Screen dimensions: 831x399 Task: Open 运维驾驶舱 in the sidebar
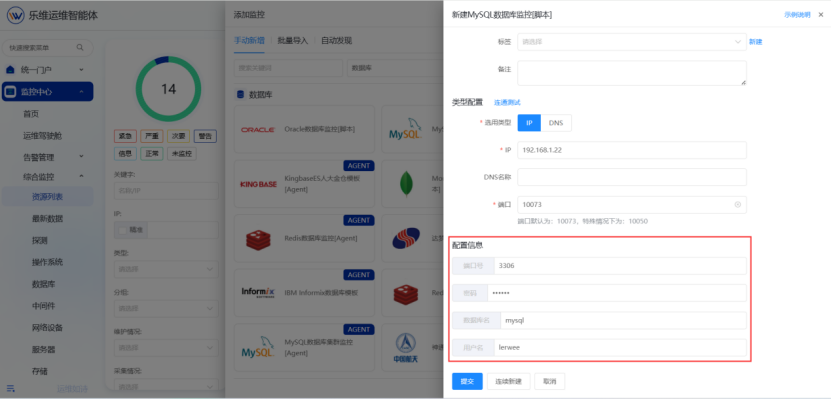[42, 136]
